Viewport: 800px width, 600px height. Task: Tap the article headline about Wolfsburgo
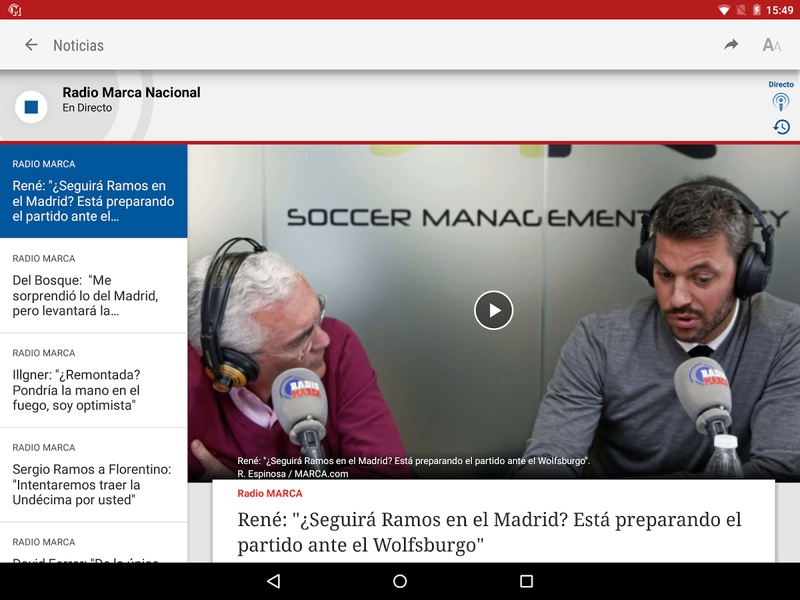click(489, 532)
